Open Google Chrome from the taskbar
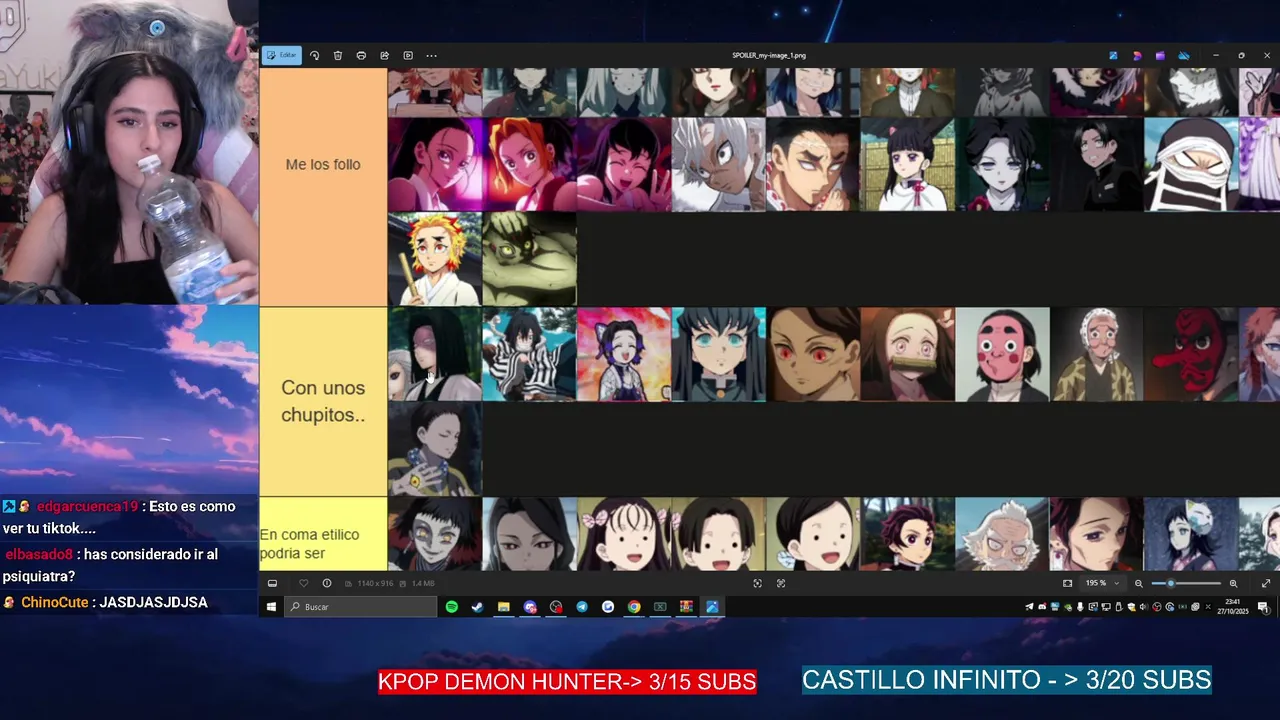Viewport: 1280px width, 720px height. [634, 607]
